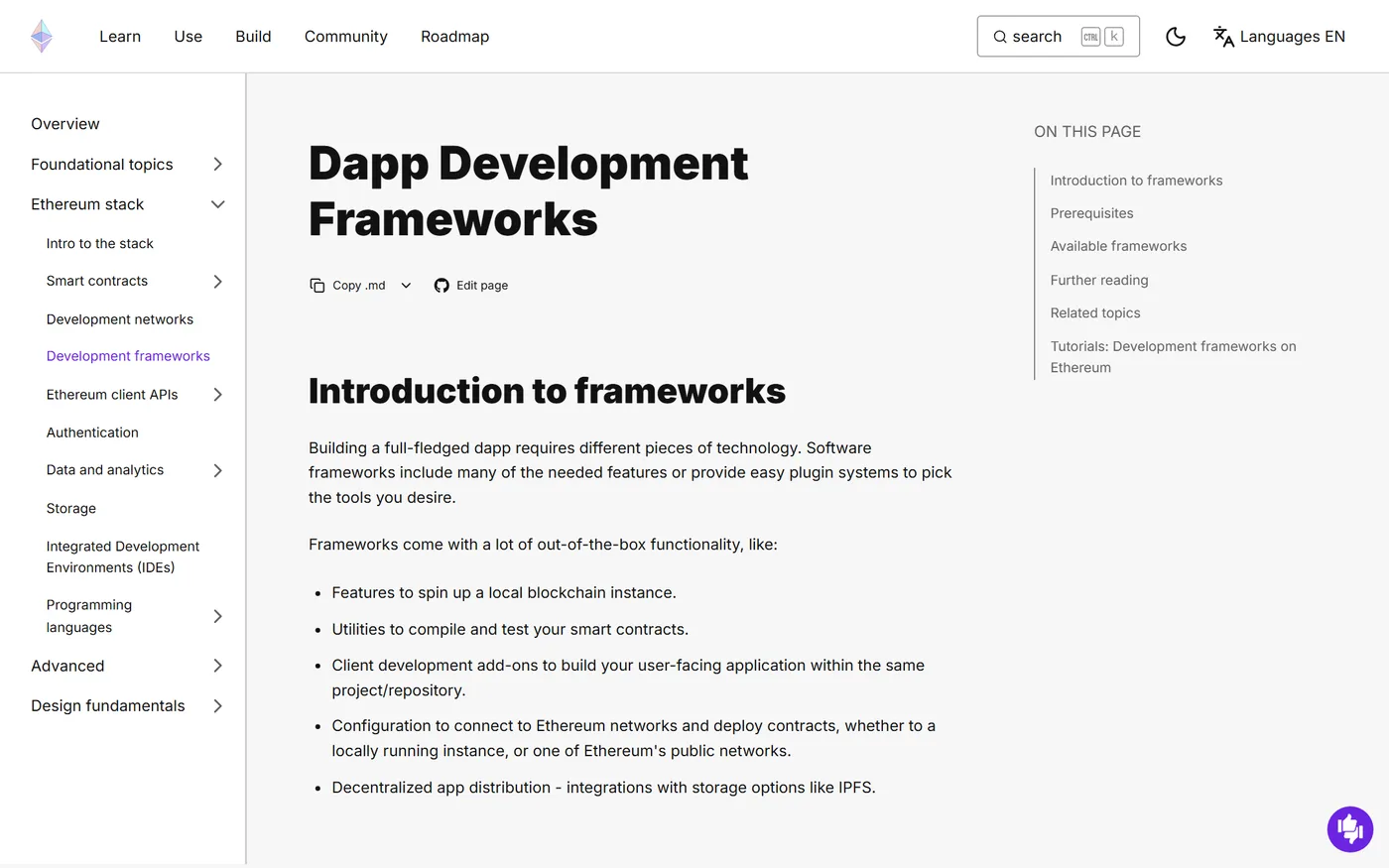Open the Overview sidebar link
The image size is (1389, 868).
[65, 124]
